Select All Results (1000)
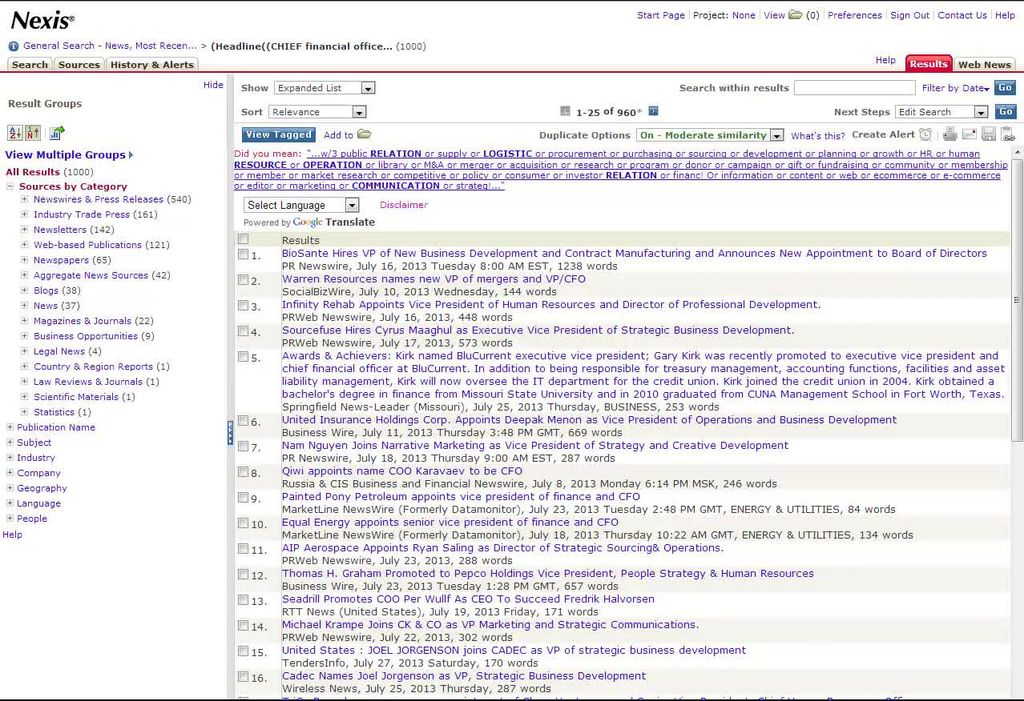The image size is (1024, 701). point(50,172)
